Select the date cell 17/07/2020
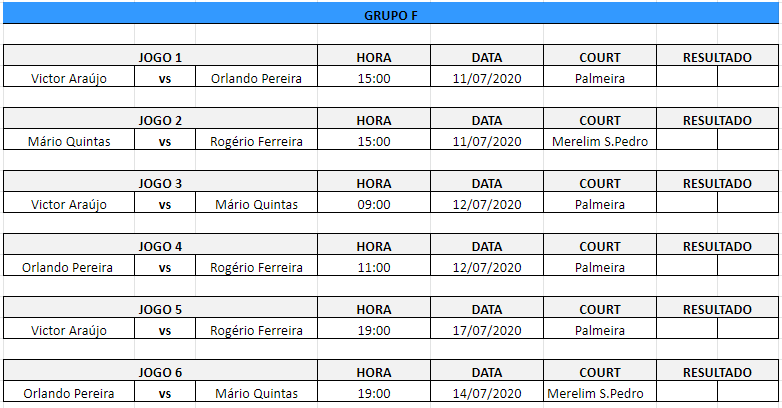Viewport: 782px width, 408px height. 487,330
